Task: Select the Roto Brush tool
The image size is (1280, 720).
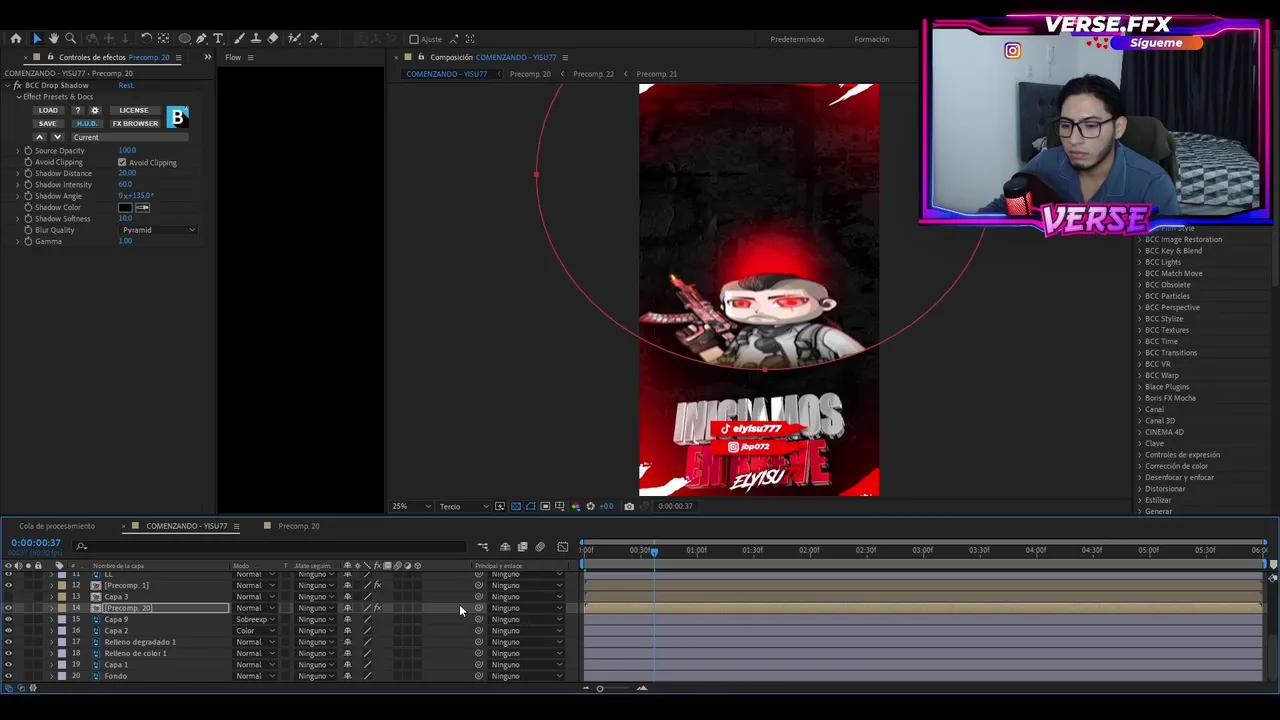Action: coord(294,38)
